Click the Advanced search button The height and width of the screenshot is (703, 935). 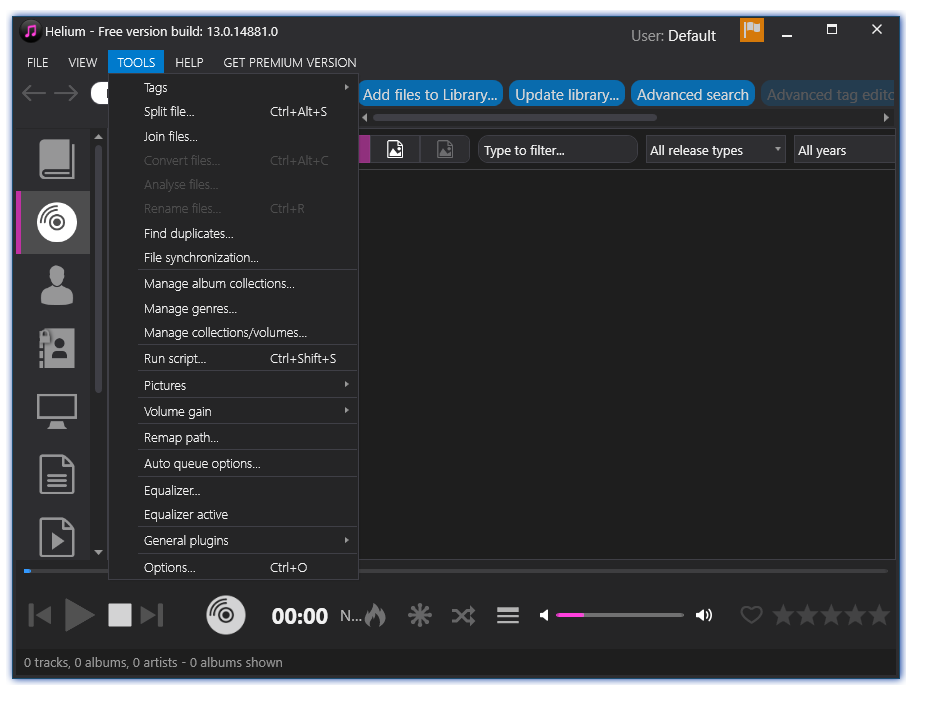[692, 95]
